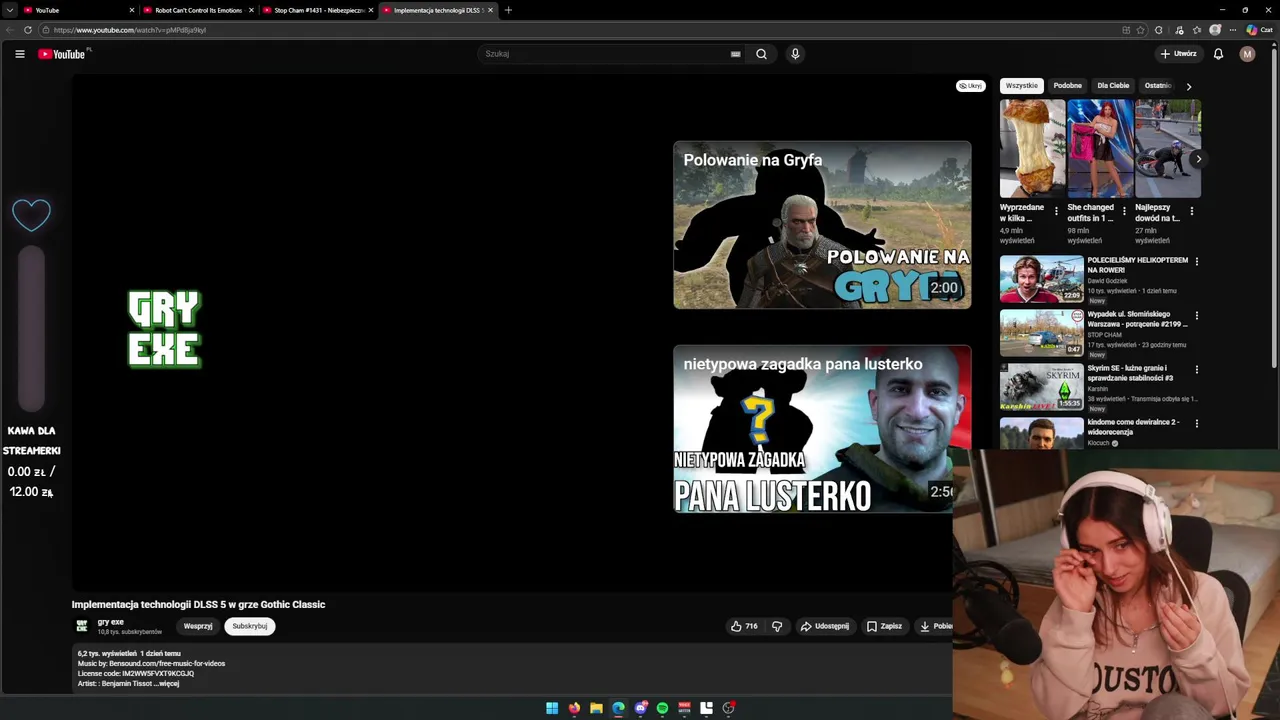Image resolution: width=1280 pixels, height=720 pixels.
Task: Open more options for Wyprzedane short
Action: [x=1056, y=212]
